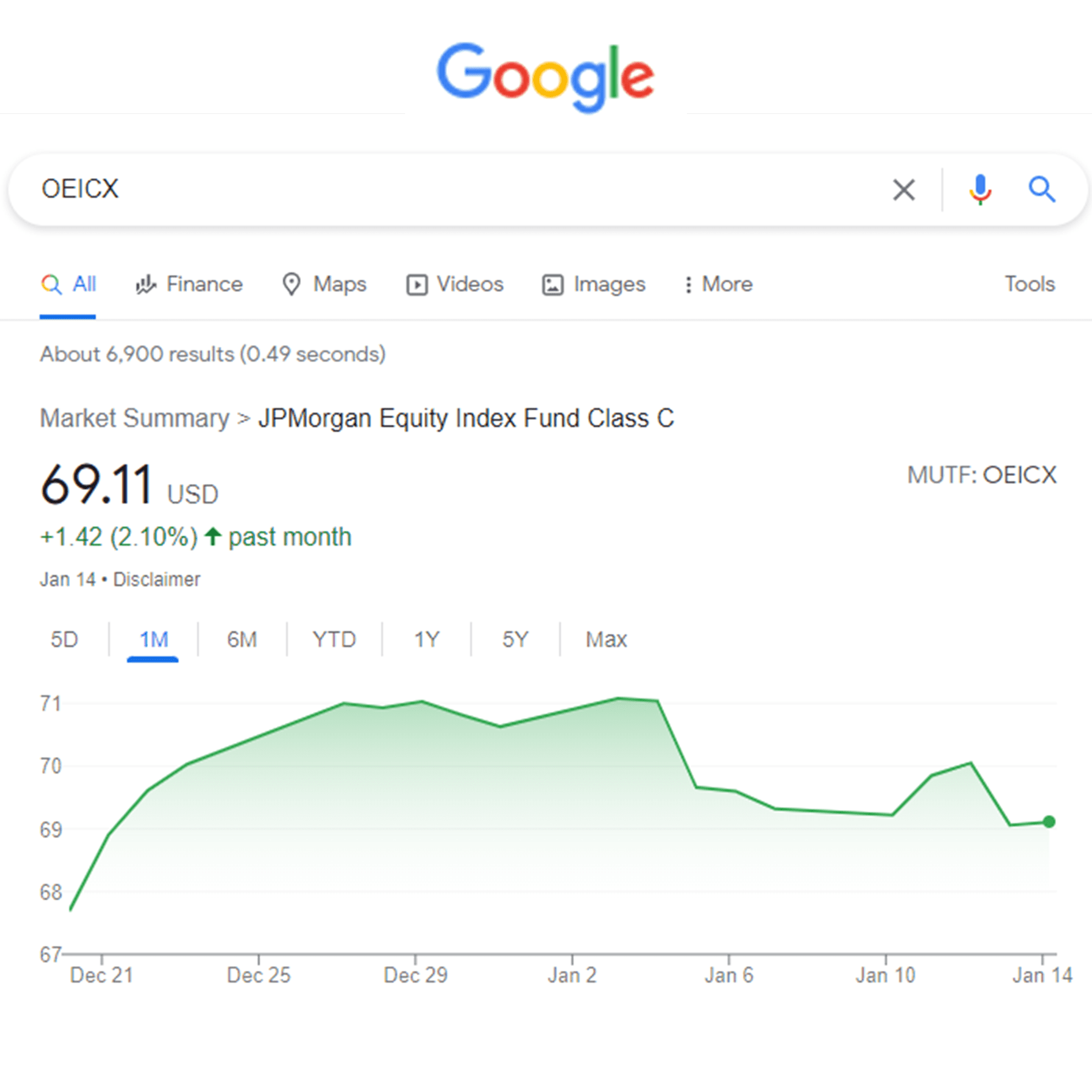Show the Max chart range
This screenshot has width=1092, height=1092.
(x=606, y=640)
